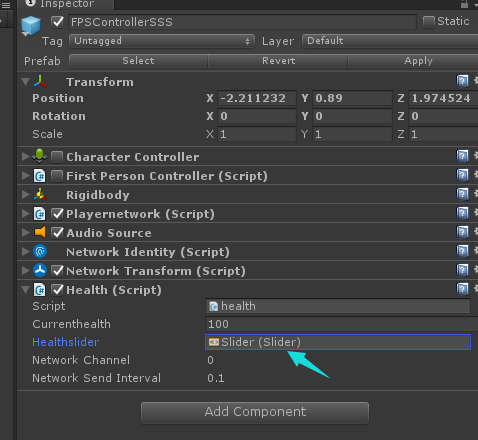Screen dimensions: 478x440
Task: Open help for Network Identity script
Action: 462,251
